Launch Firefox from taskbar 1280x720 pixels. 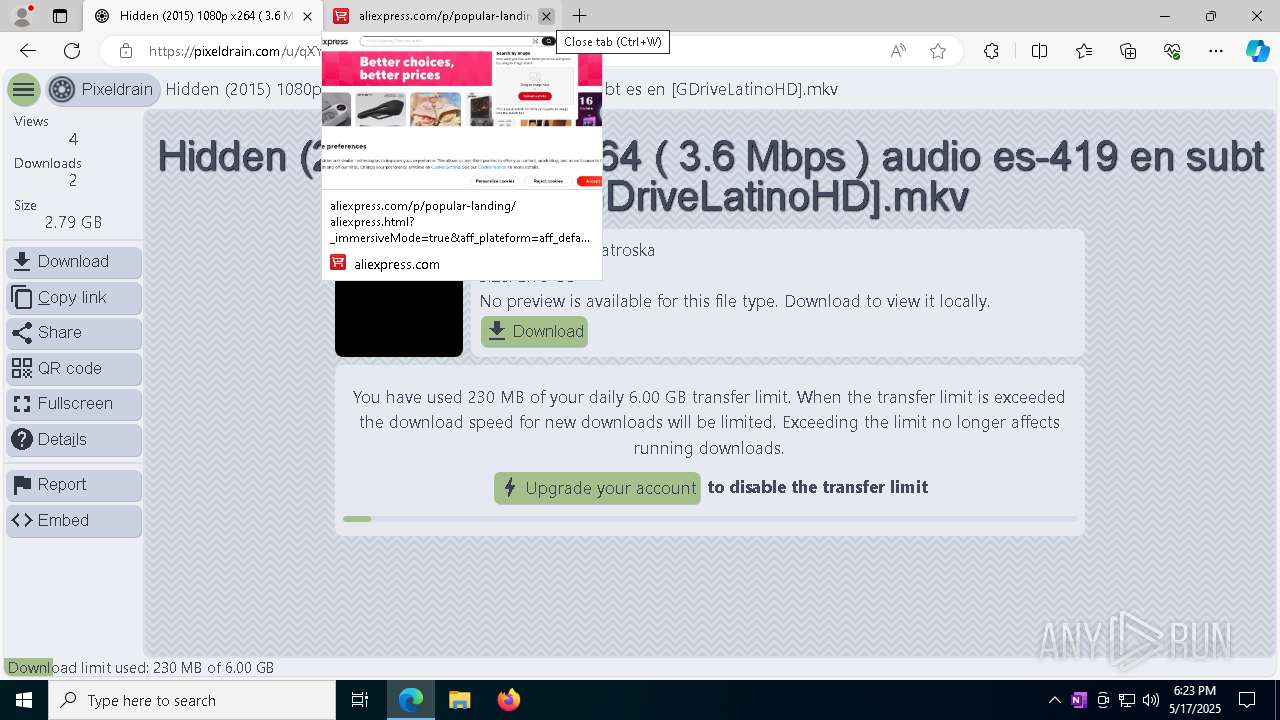[508, 700]
